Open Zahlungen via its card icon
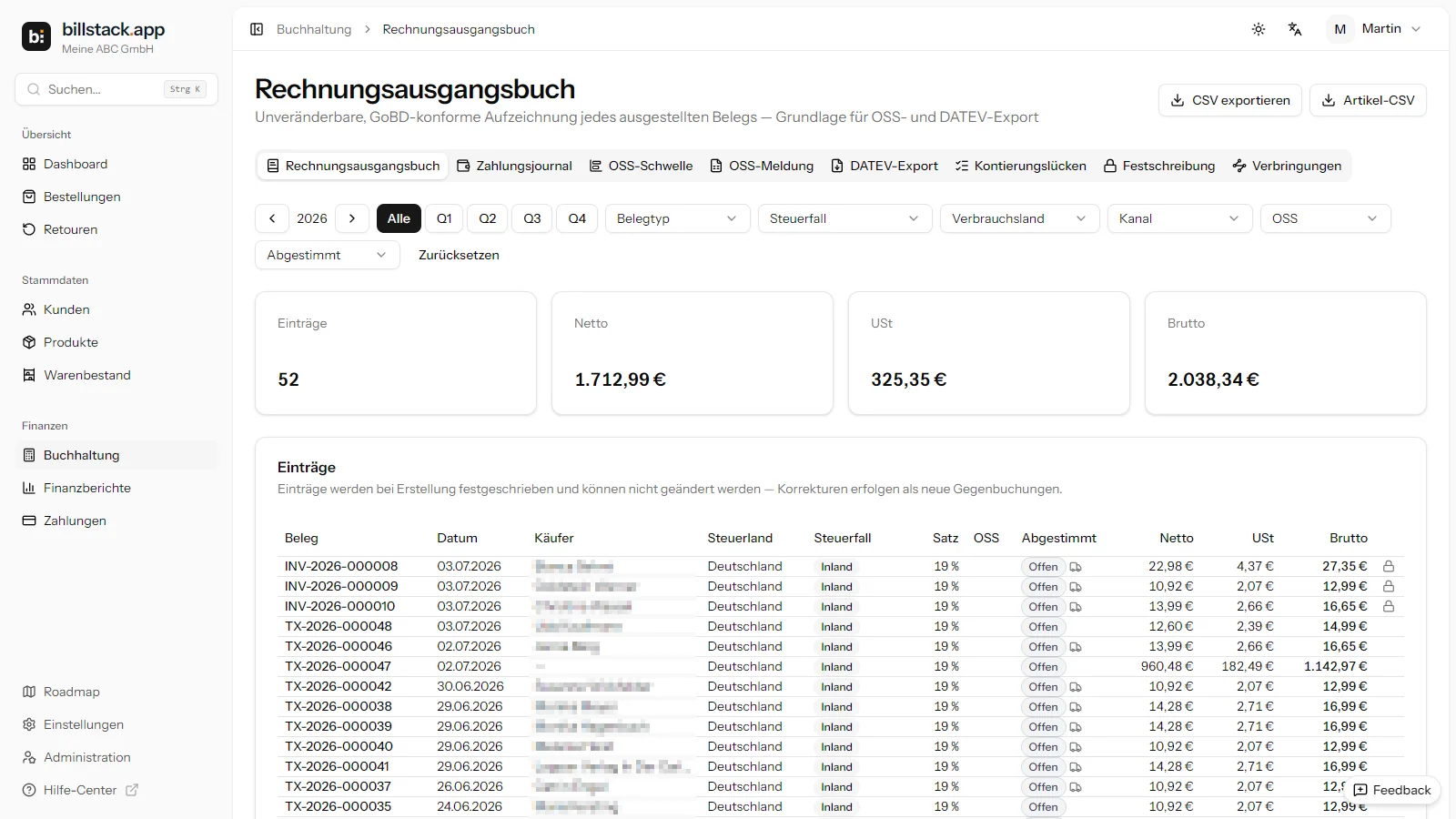Screen dimensions: 1456x819 coord(29,521)
